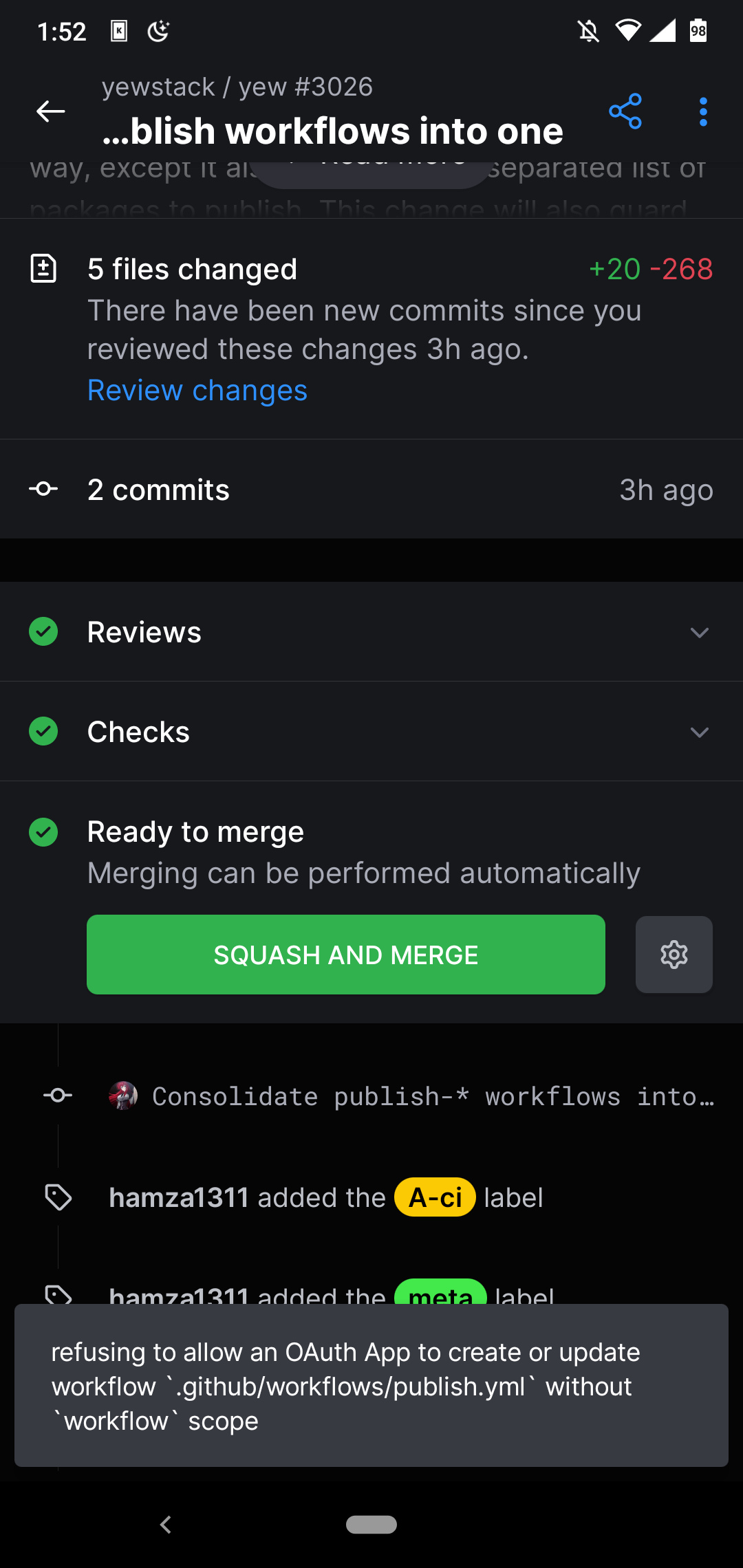Open the Review changes link

pos(197,390)
